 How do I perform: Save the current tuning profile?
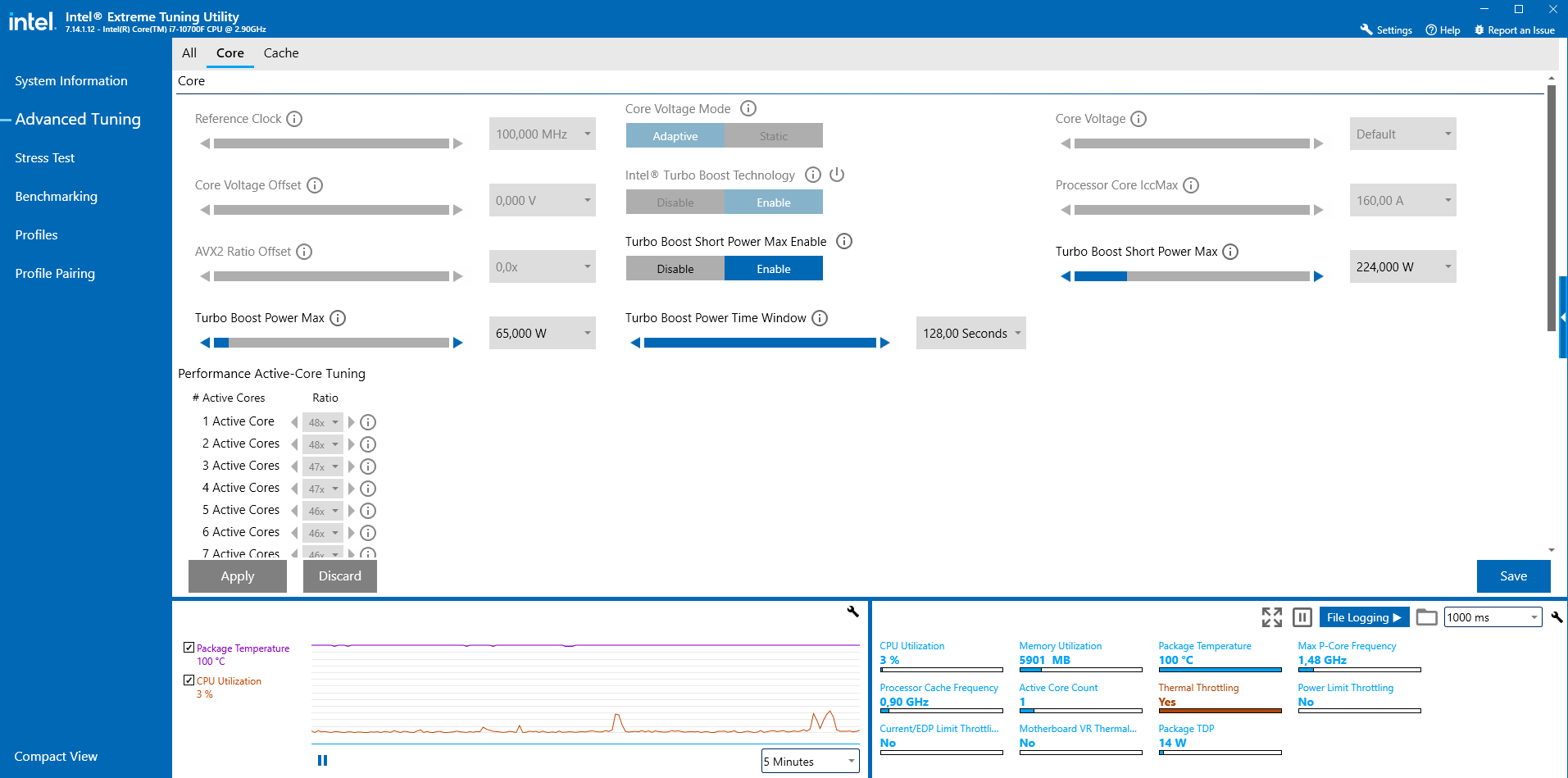coord(1514,576)
